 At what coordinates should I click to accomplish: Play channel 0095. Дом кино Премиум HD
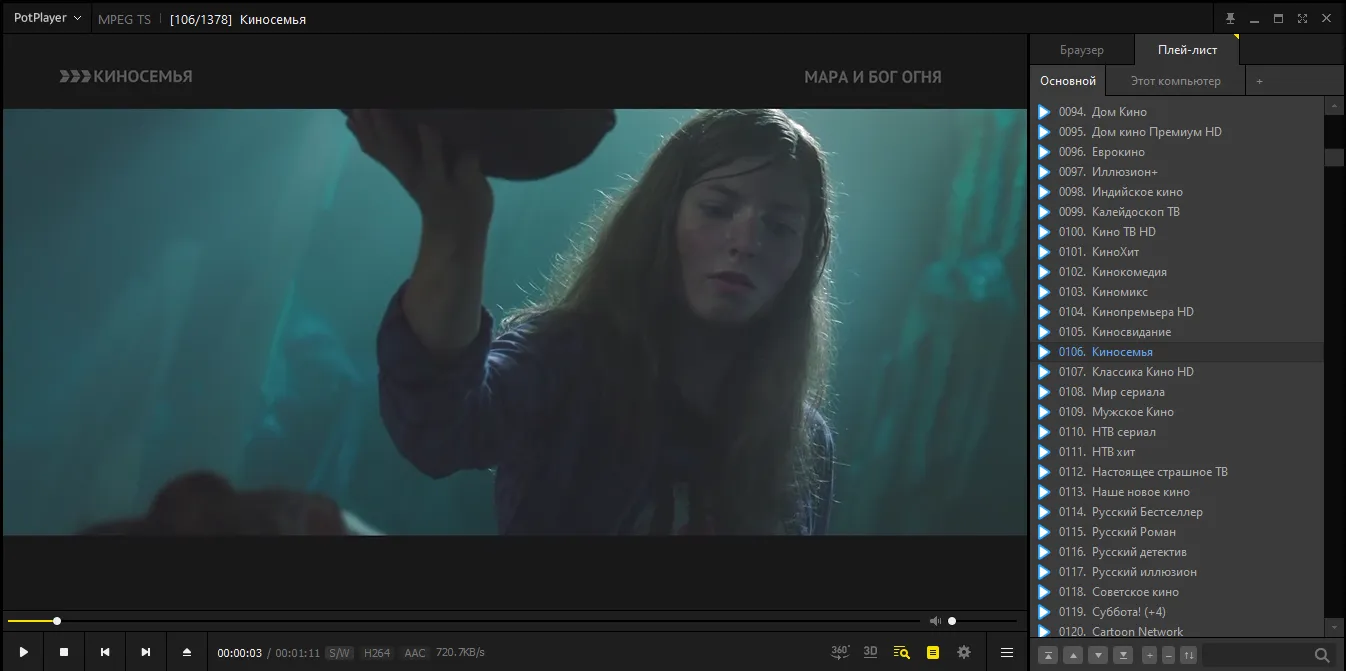(x=1176, y=132)
